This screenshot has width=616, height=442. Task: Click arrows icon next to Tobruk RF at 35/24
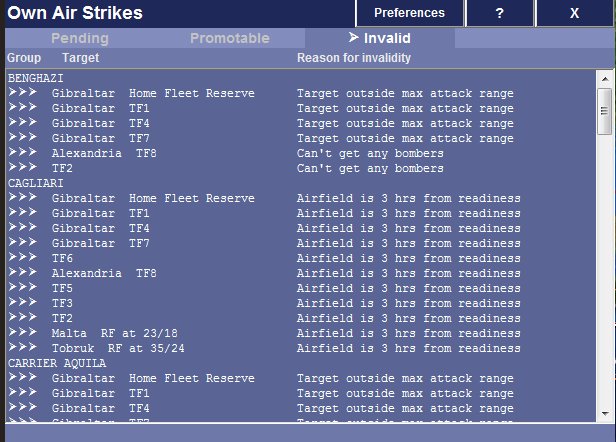22,348
